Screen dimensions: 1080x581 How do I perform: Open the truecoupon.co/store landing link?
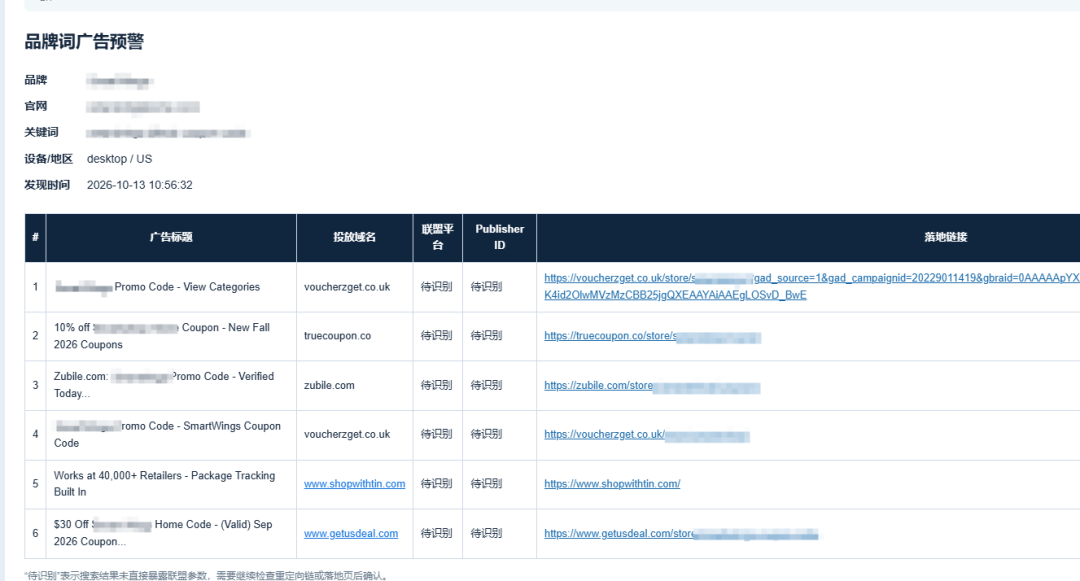click(652, 336)
